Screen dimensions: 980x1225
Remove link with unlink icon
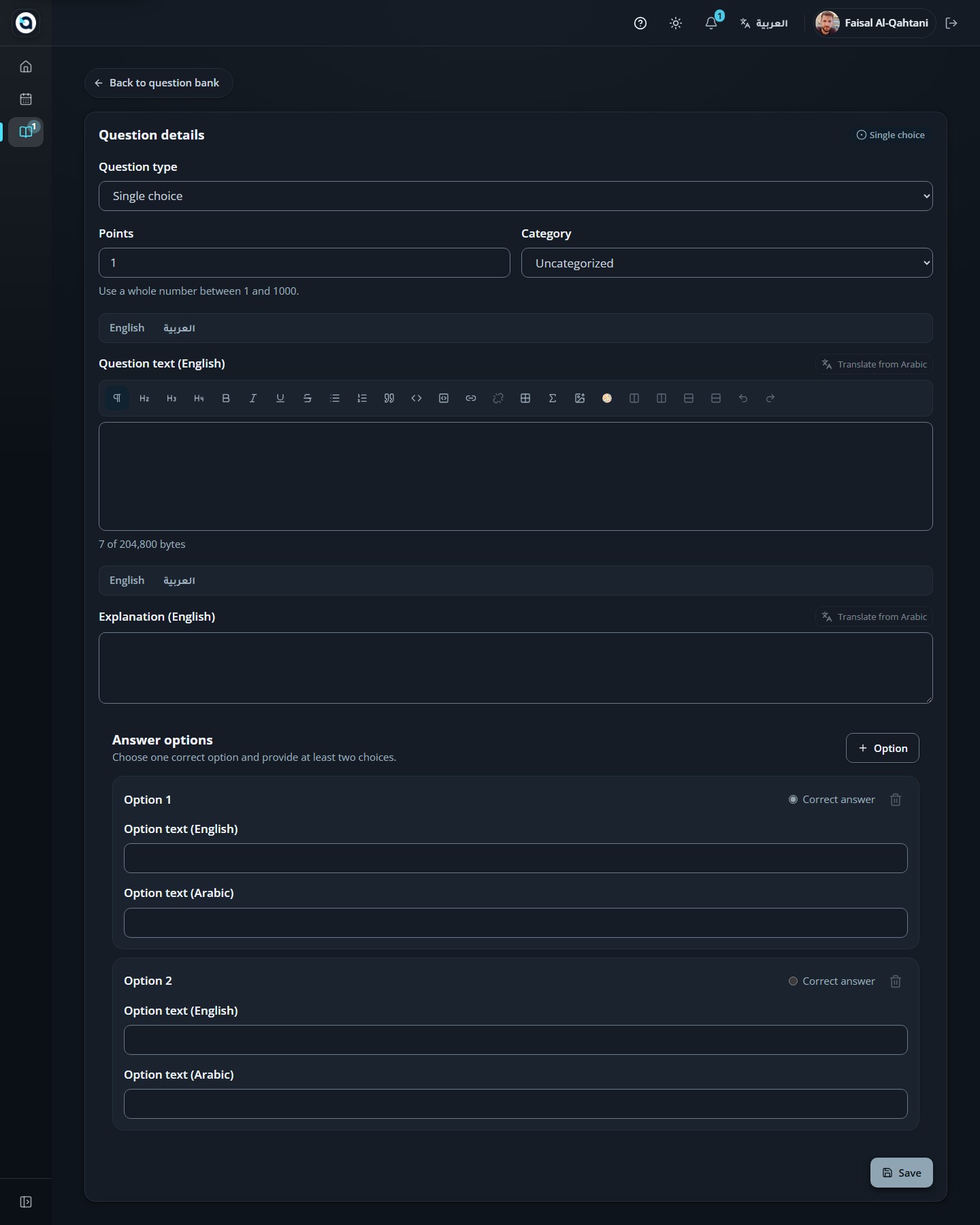pyautogui.click(x=498, y=398)
